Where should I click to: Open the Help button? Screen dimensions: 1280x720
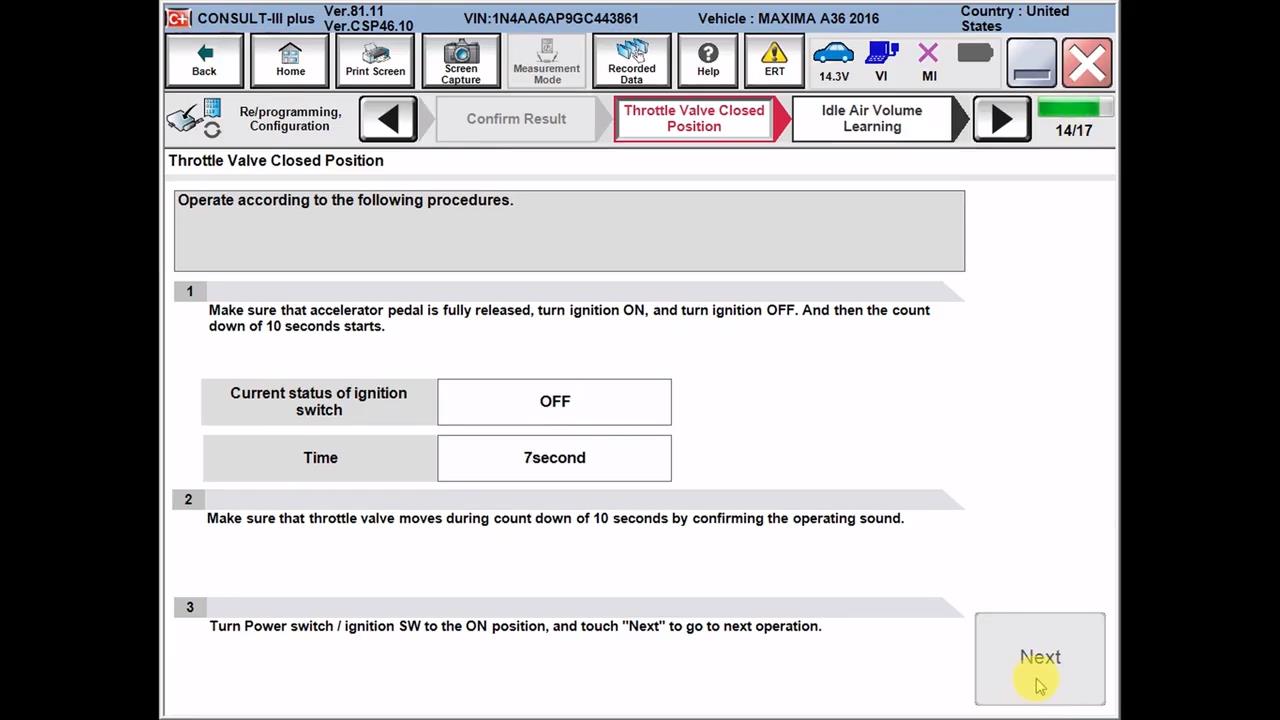point(708,61)
